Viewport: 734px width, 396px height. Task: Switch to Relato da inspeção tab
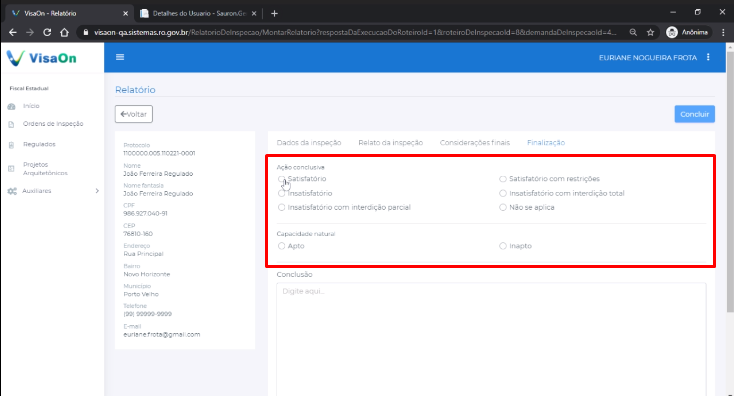tap(390, 143)
